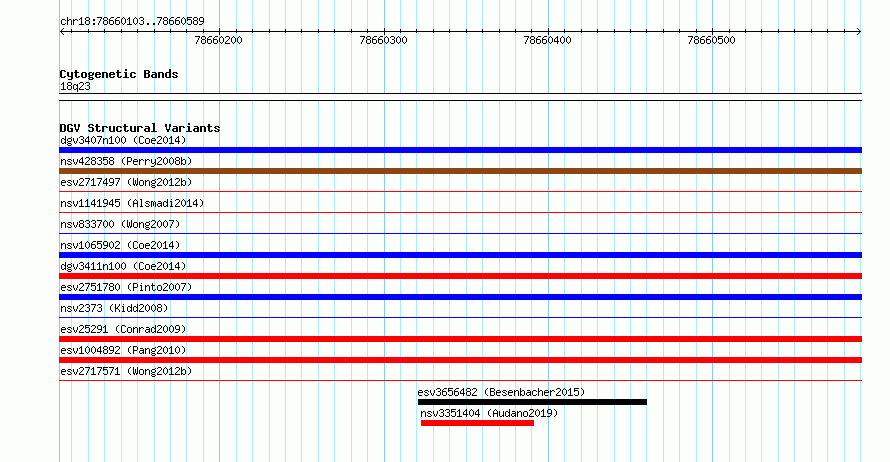
Task: Click the Cytogenetic Bands track title
Action: click(119, 74)
